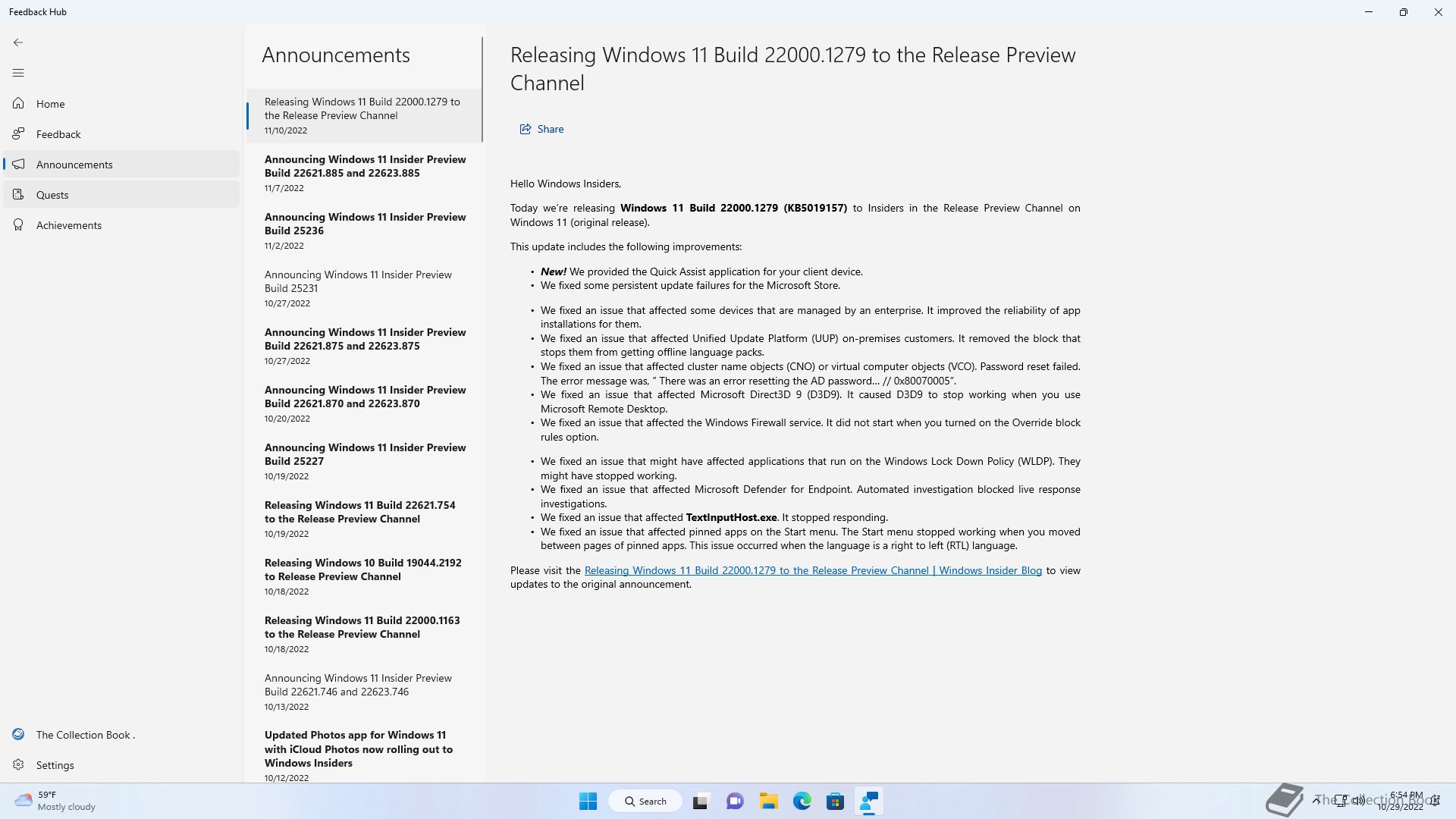Open the Achievements section
Image resolution: width=1456 pixels, height=819 pixels.
(121, 224)
